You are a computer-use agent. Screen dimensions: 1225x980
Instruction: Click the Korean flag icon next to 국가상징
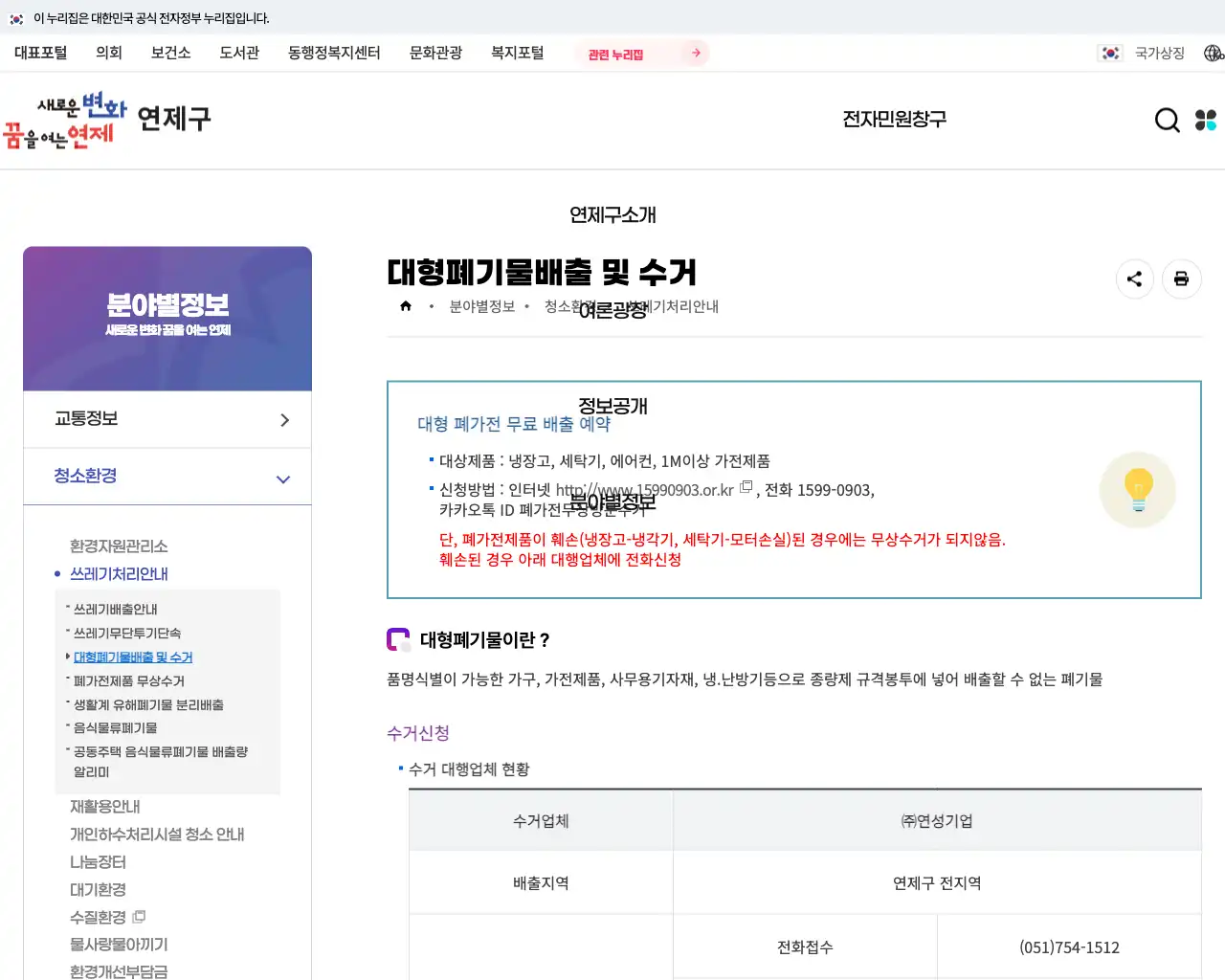(1110, 53)
